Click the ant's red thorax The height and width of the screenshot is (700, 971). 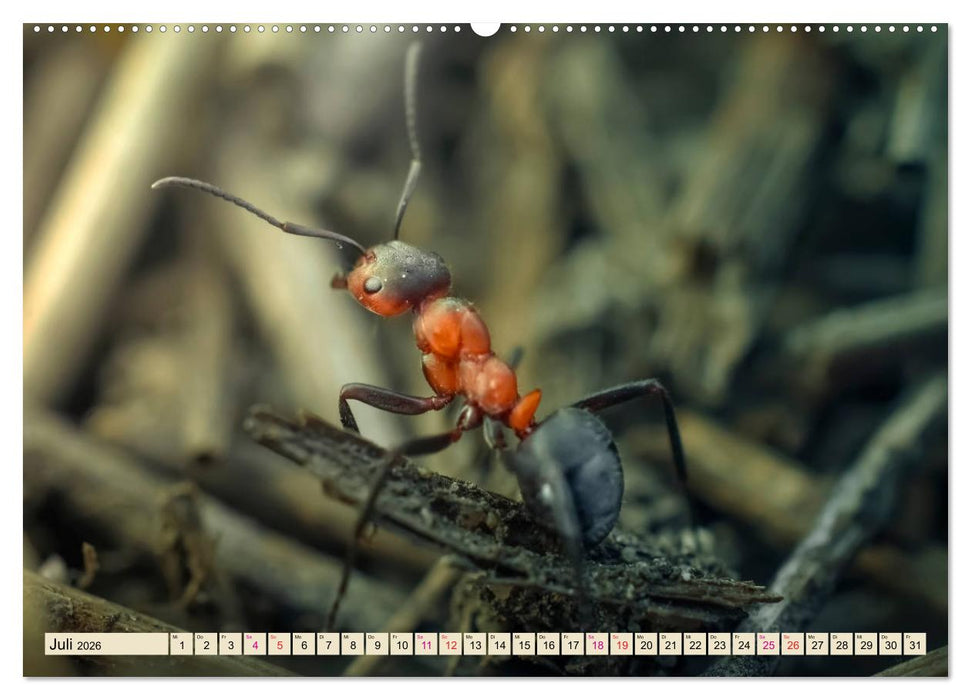(453, 331)
